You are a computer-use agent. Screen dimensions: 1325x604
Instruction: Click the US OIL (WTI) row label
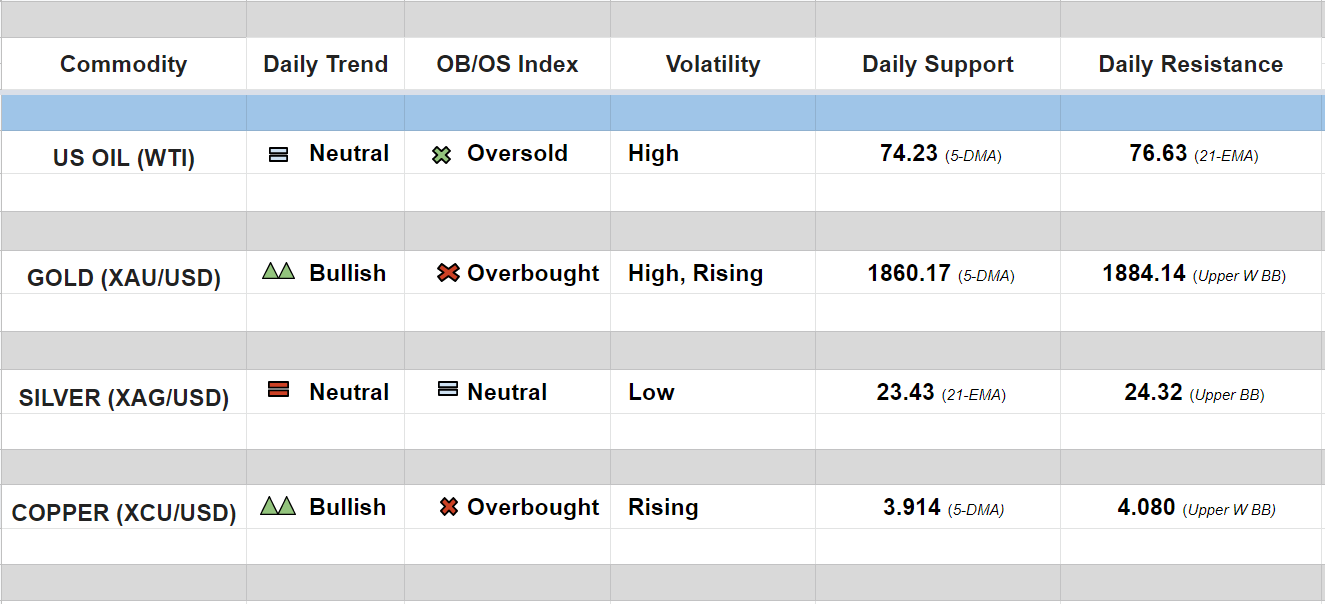[124, 158]
